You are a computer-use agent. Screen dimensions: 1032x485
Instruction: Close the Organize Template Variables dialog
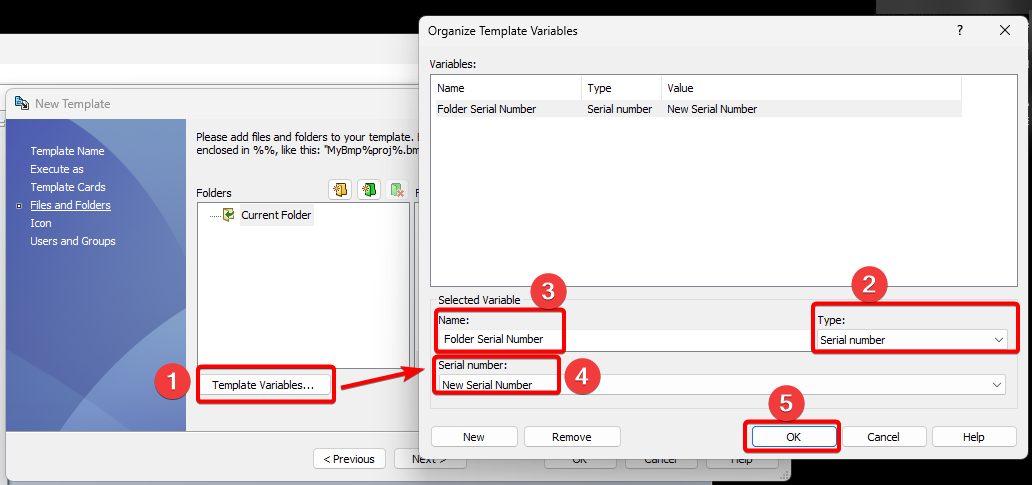(1004, 30)
